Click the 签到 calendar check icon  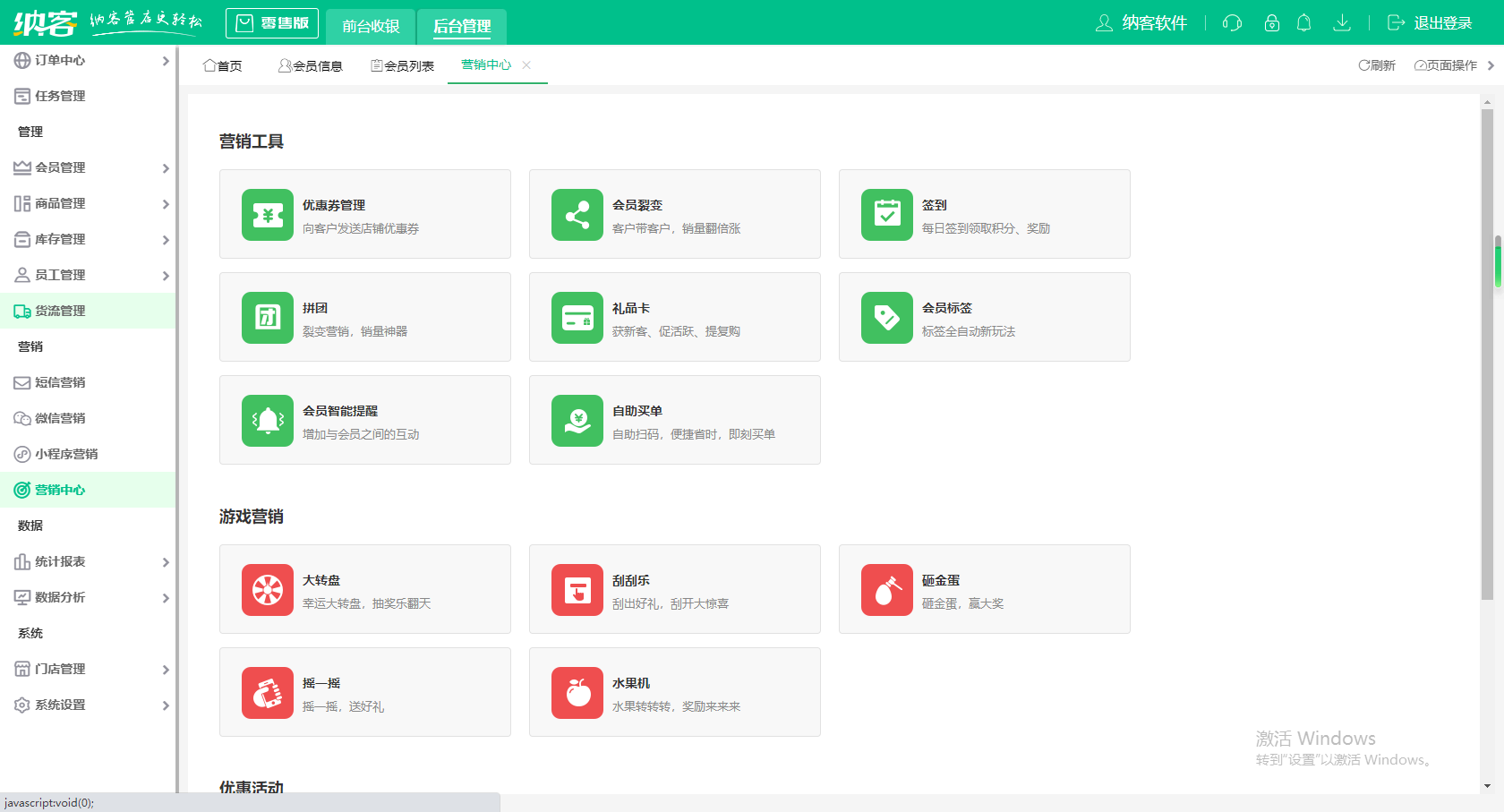[x=886, y=215]
